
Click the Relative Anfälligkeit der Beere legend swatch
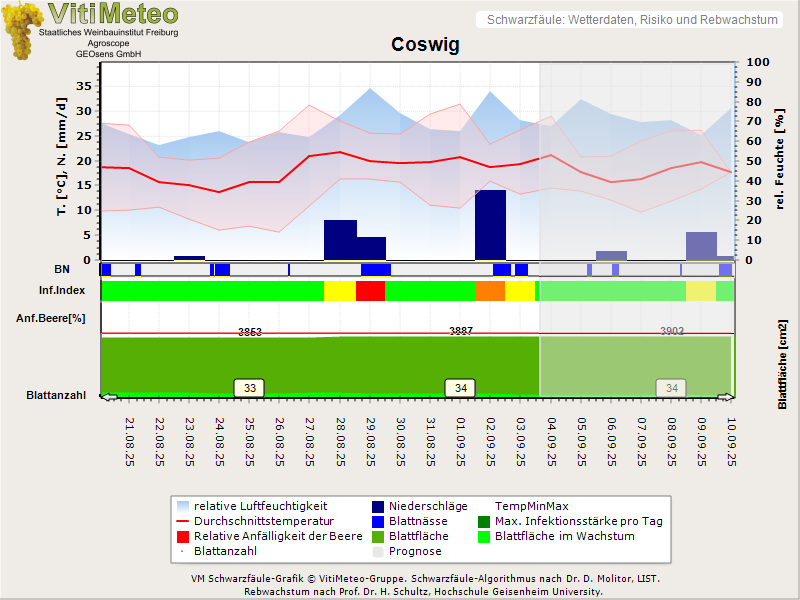pyautogui.click(x=183, y=536)
